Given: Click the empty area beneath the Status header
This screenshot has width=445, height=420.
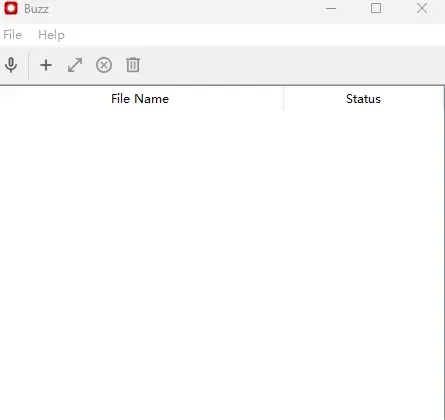Looking at the screenshot, I should [x=363, y=263].
